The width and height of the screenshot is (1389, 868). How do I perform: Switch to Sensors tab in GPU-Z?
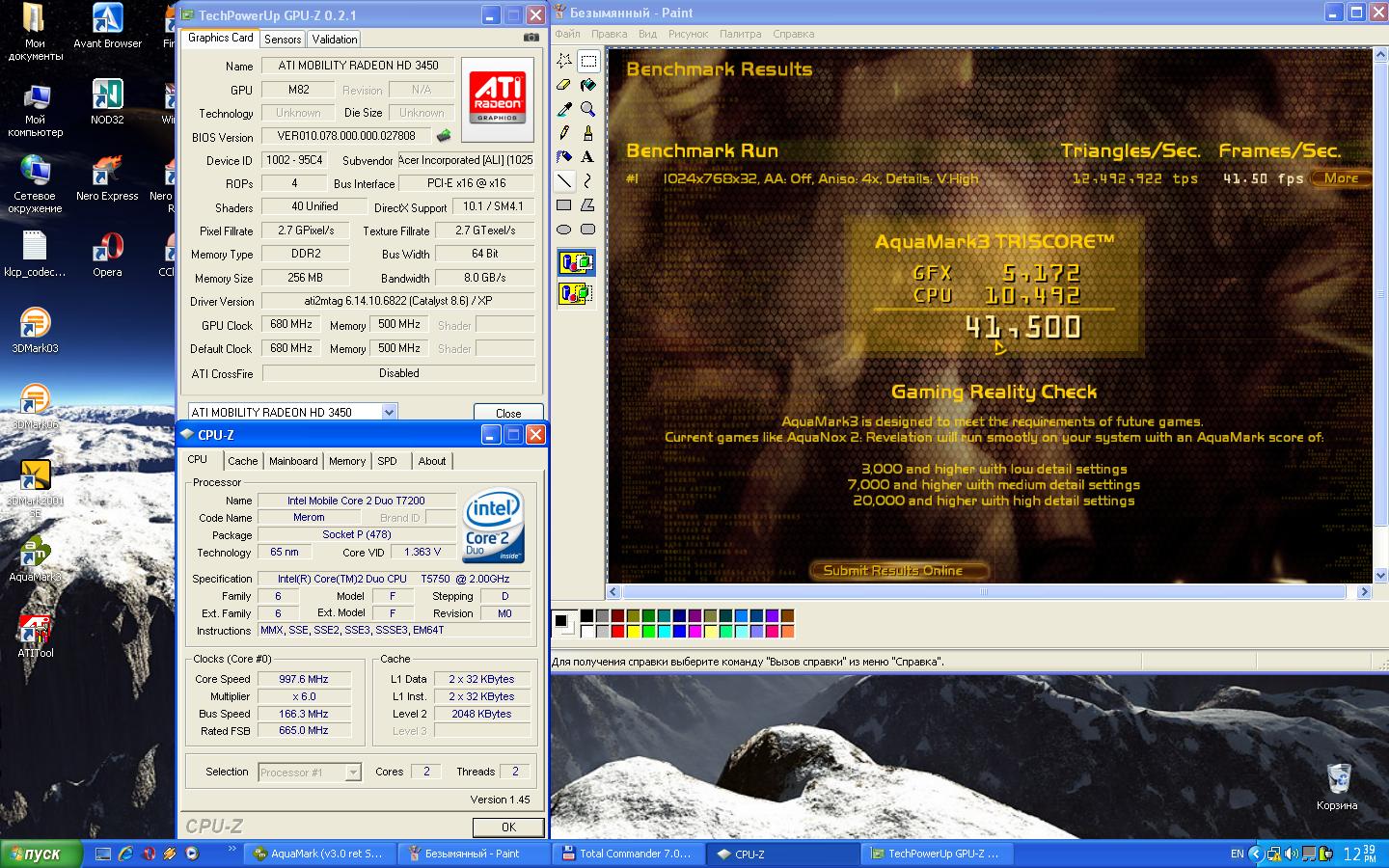[283, 40]
